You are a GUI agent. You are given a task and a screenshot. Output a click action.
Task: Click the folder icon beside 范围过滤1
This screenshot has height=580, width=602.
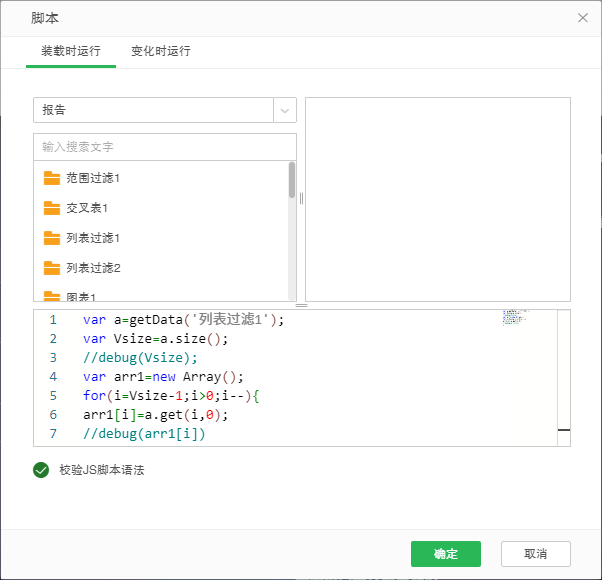tap(52, 178)
